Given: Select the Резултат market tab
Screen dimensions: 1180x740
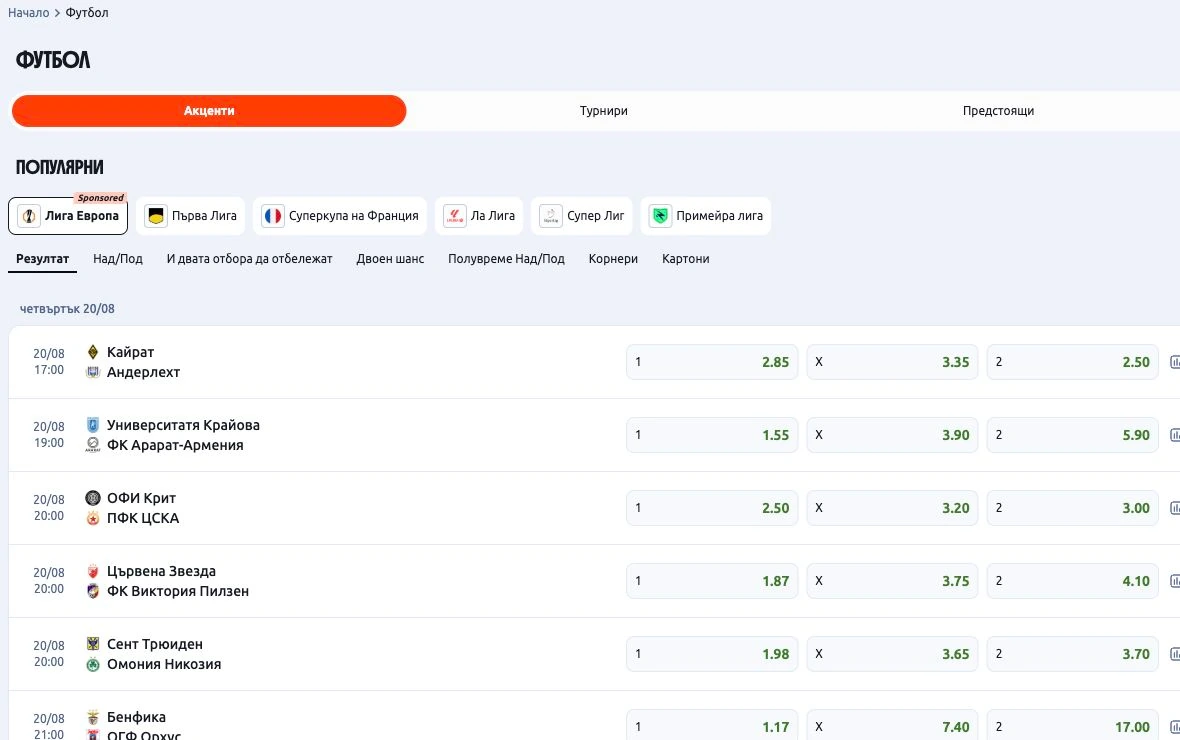Looking at the screenshot, I should pos(42,259).
